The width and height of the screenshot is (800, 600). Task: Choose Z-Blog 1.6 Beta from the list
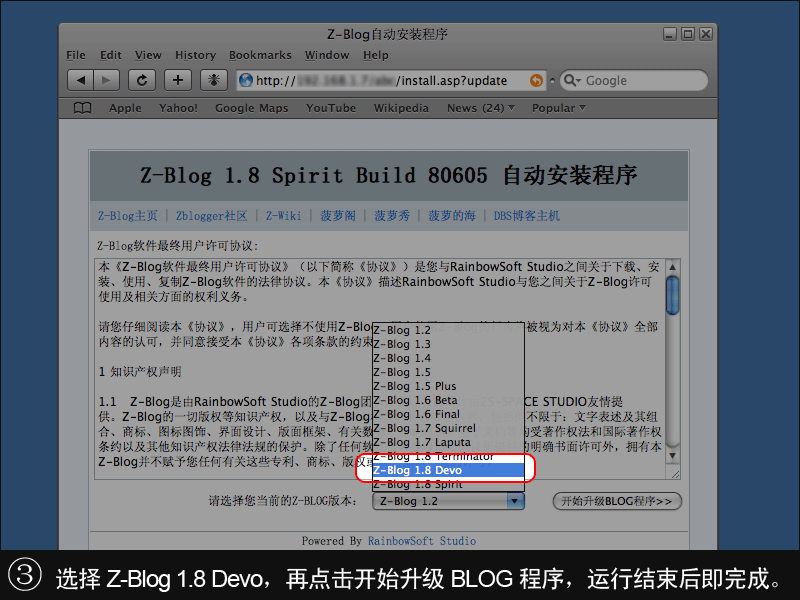click(x=448, y=400)
